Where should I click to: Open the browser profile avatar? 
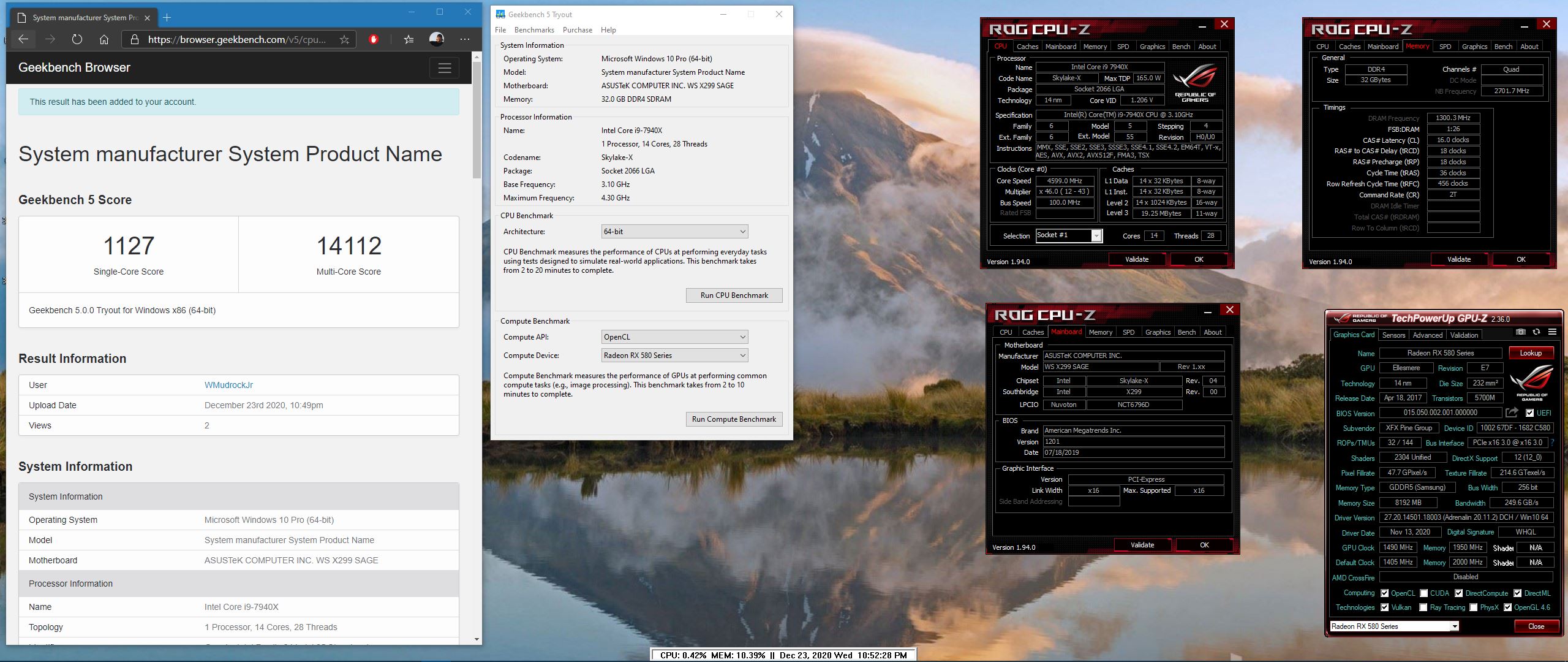click(x=437, y=39)
